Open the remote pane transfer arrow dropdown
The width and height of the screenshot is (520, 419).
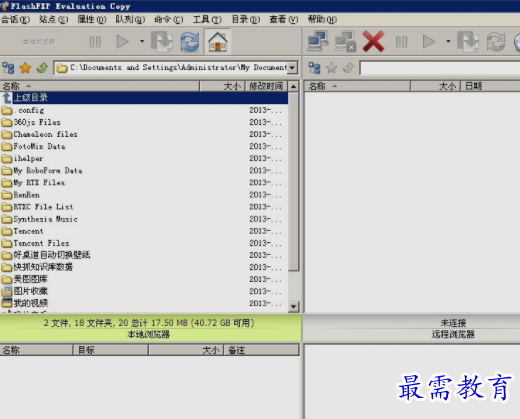pos(448,41)
